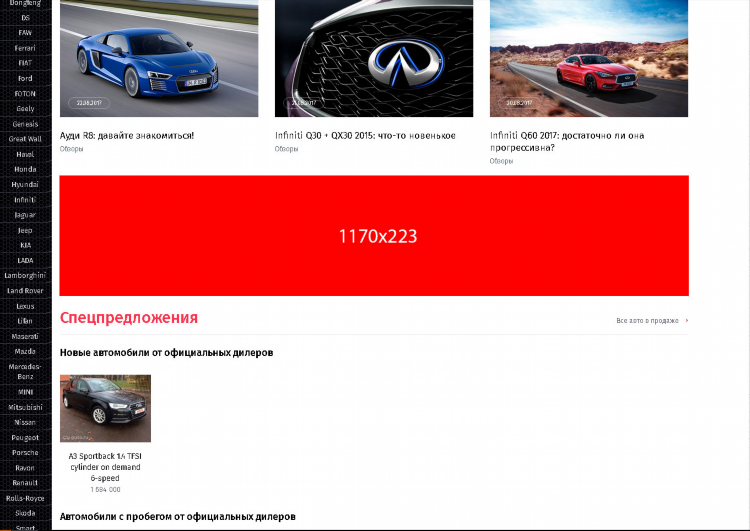Viewport: 750px width, 531px height.
Task: Read article 'Ауди R8: давайте знакомиться!'
Action: pyautogui.click(x=127, y=136)
